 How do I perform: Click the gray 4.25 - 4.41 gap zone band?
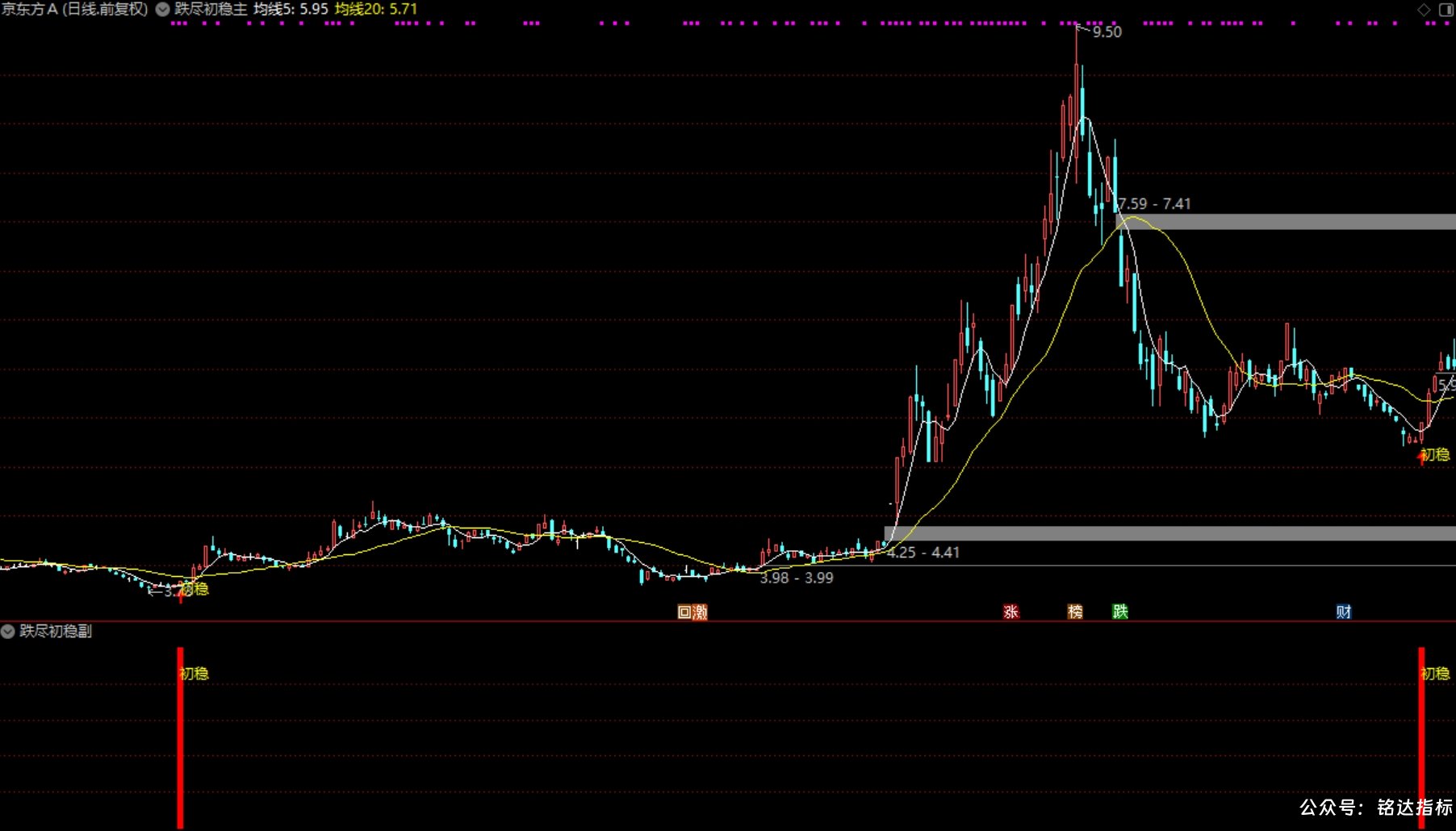pos(1170,533)
